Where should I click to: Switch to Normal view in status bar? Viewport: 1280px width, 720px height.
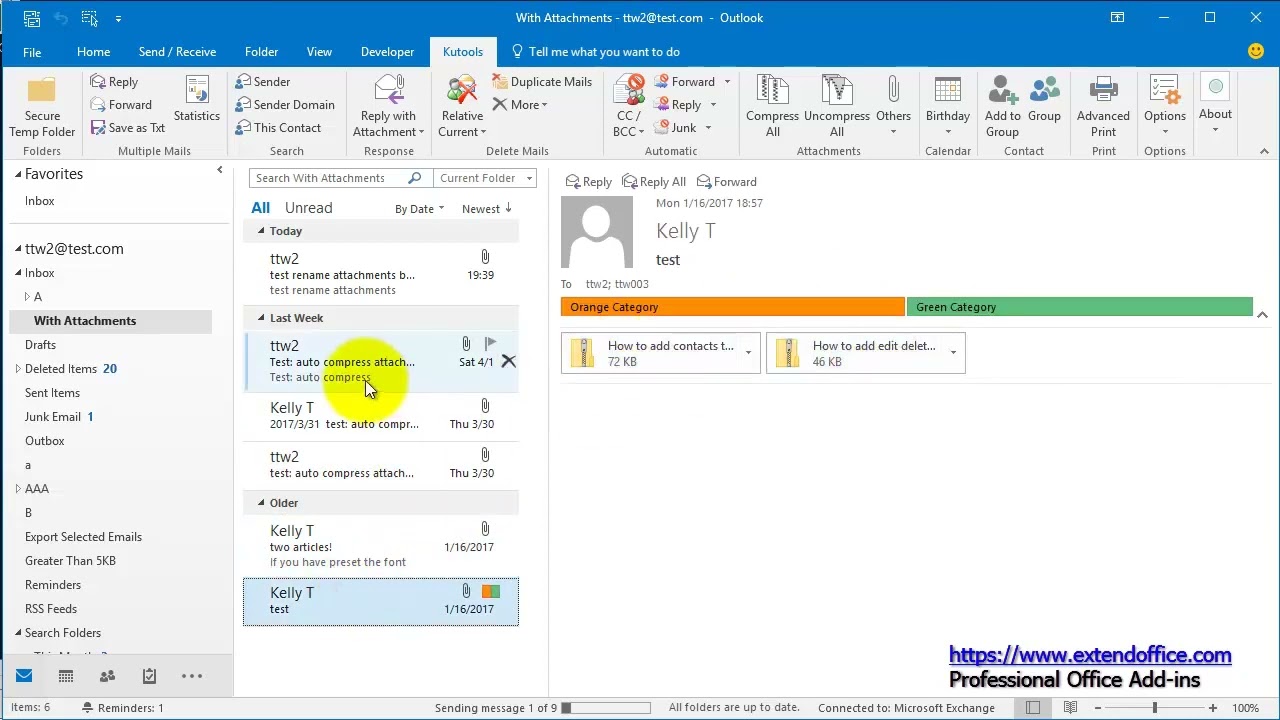click(x=1033, y=708)
